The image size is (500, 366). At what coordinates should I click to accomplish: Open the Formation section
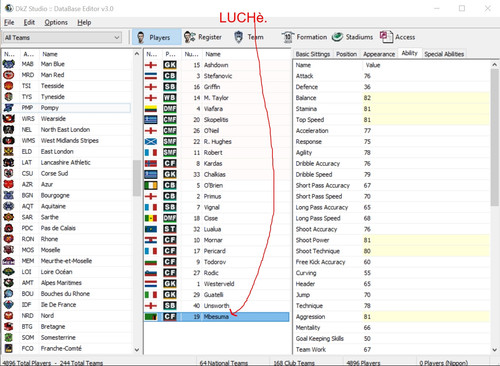(x=304, y=37)
